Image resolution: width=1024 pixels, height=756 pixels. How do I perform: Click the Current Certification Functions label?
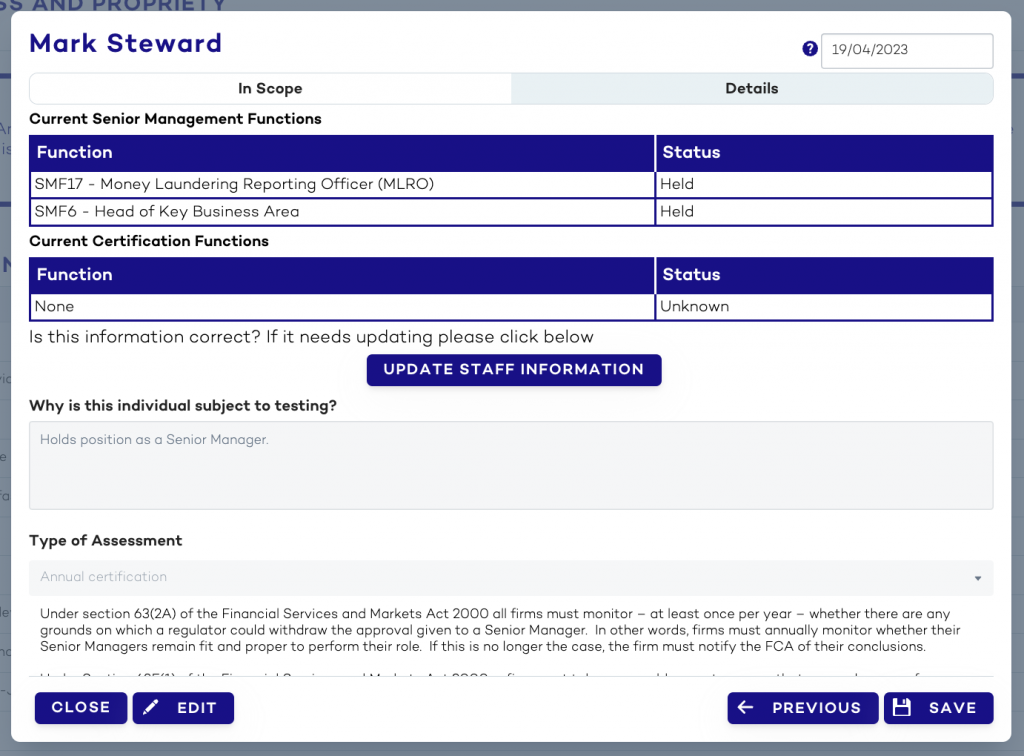click(149, 241)
